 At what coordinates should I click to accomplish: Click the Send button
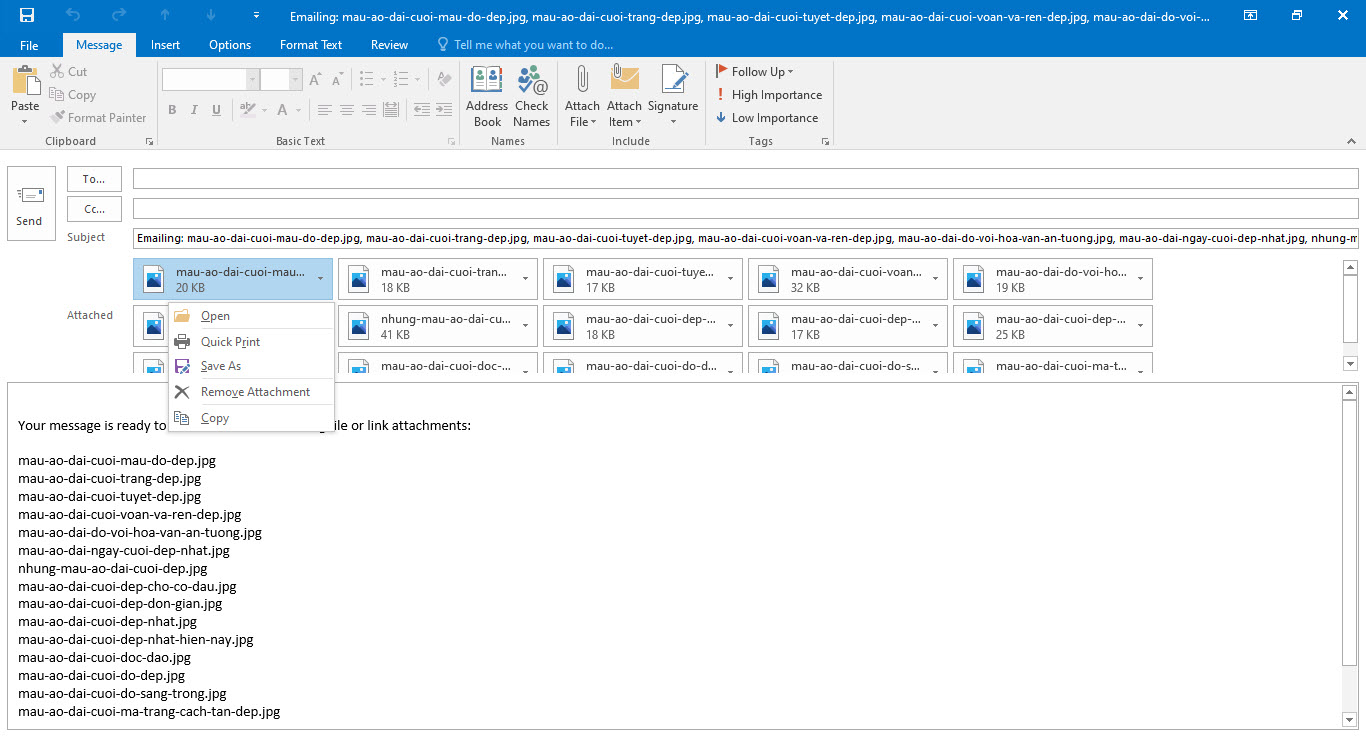coord(29,203)
